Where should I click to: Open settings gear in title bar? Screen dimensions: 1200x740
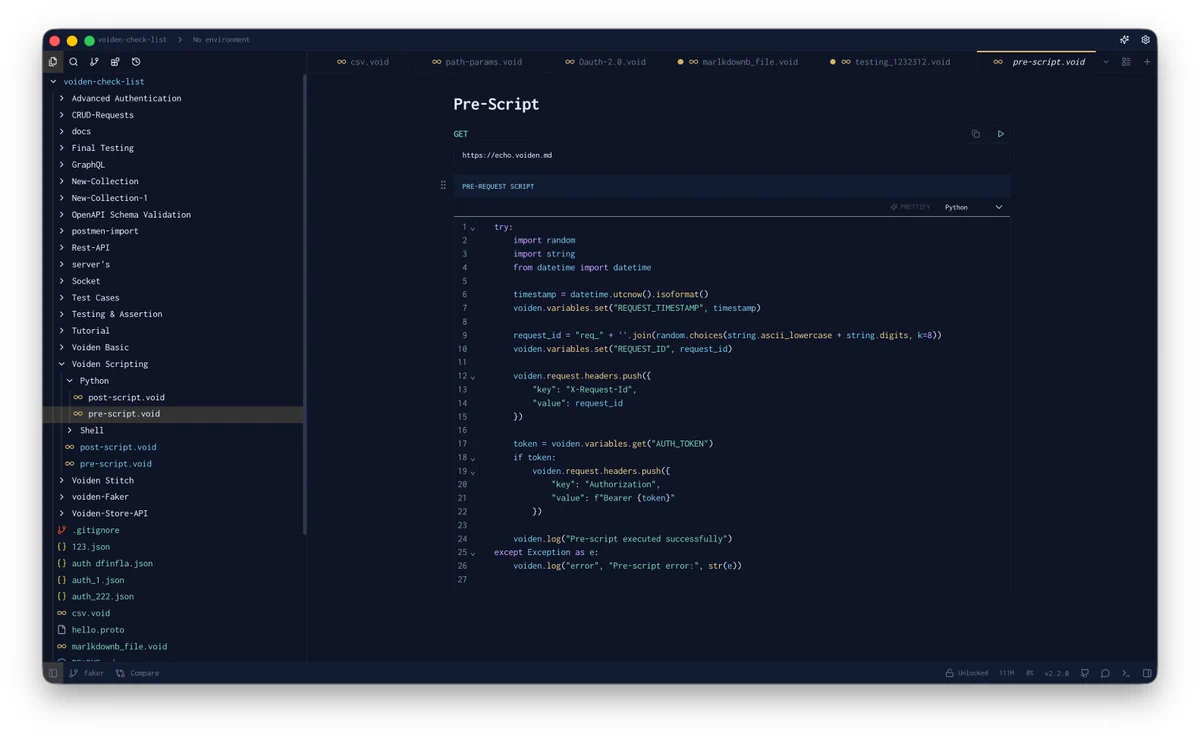coord(1145,40)
